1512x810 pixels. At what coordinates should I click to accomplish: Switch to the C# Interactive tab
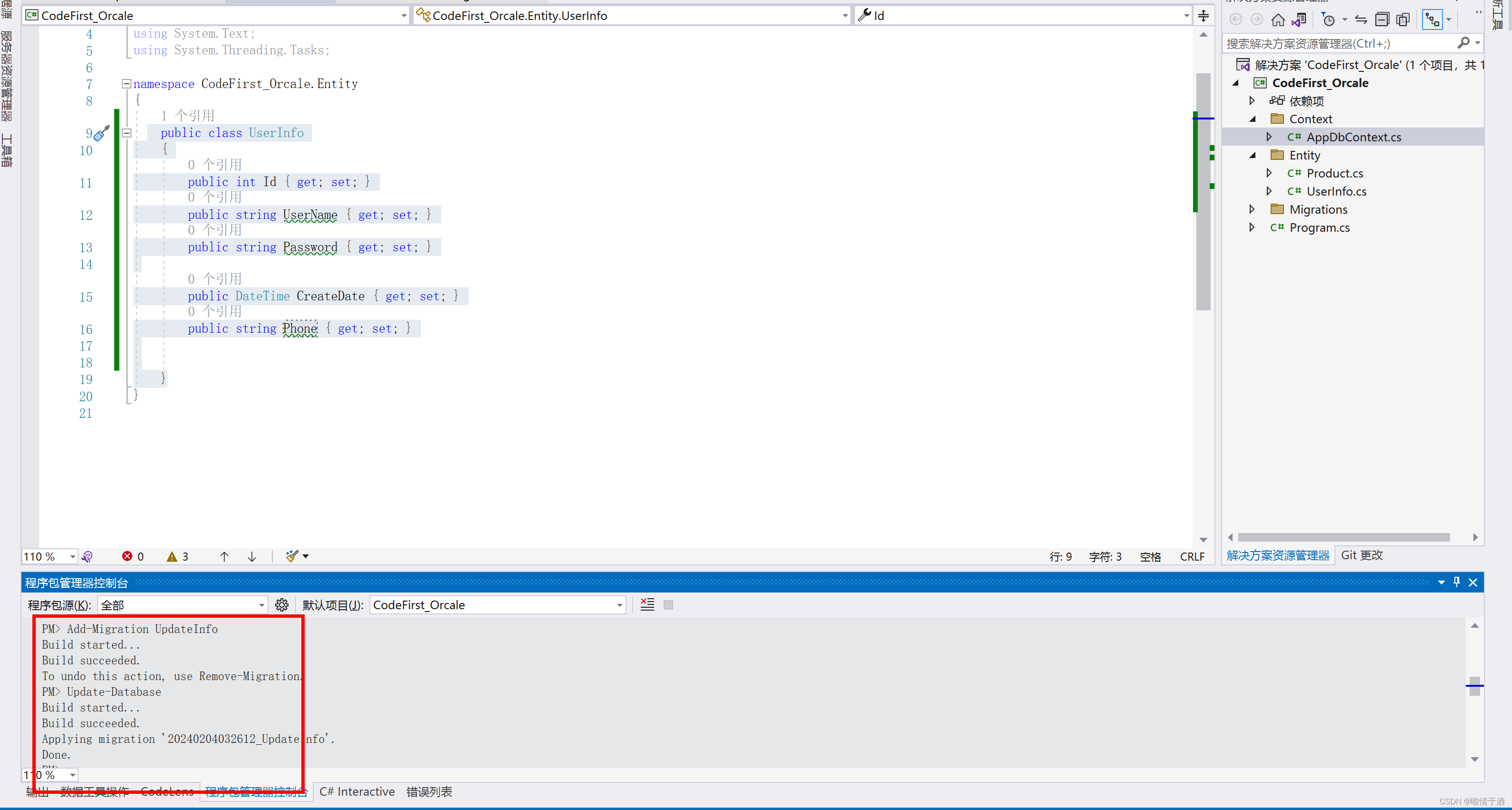click(x=356, y=791)
